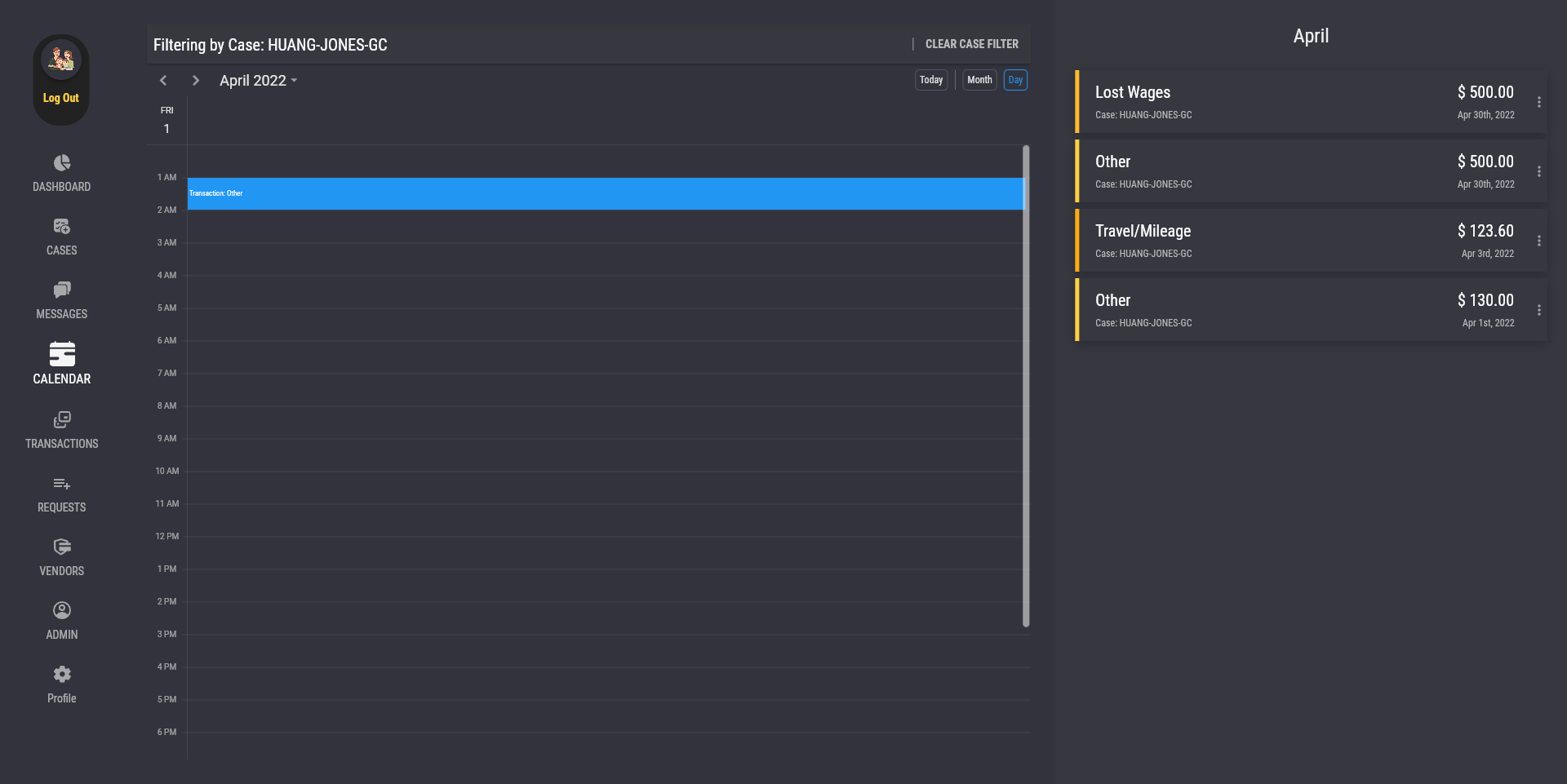
Task: Open options menu for $130.00 Other entry
Action: [x=1539, y=311]
